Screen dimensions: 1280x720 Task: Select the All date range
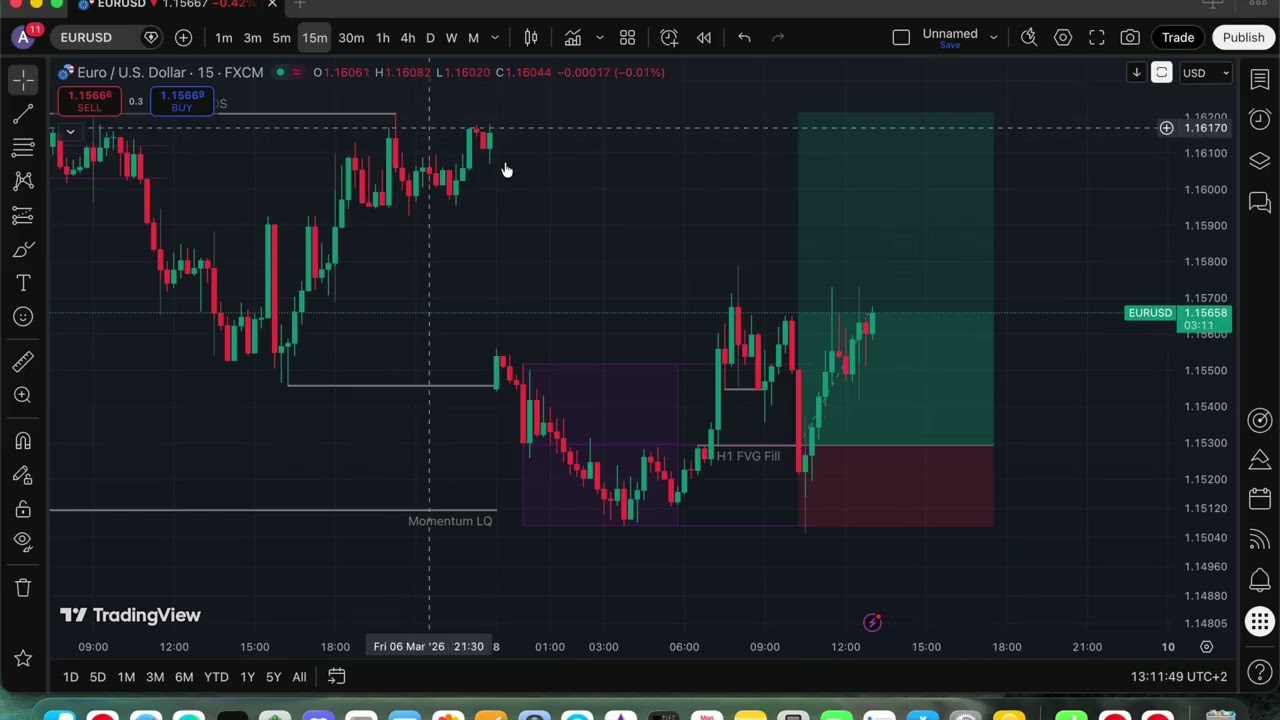[x=299, y=677]
